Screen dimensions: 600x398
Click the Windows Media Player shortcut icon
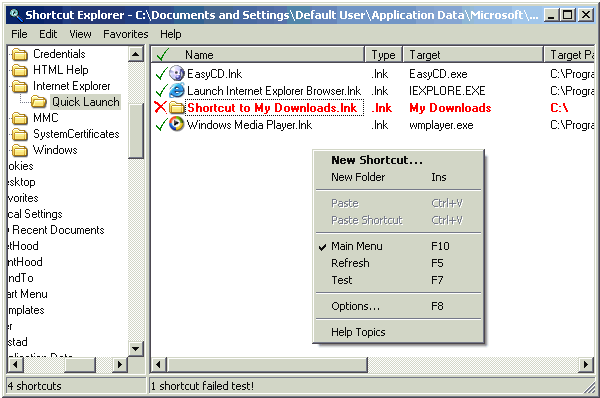(x=176, y=124)
